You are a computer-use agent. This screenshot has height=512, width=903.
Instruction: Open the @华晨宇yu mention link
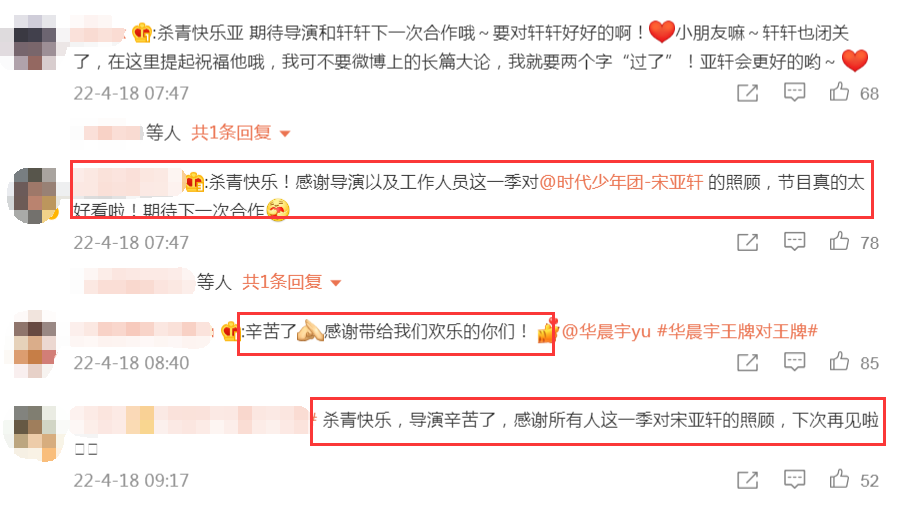click(606, 331)
